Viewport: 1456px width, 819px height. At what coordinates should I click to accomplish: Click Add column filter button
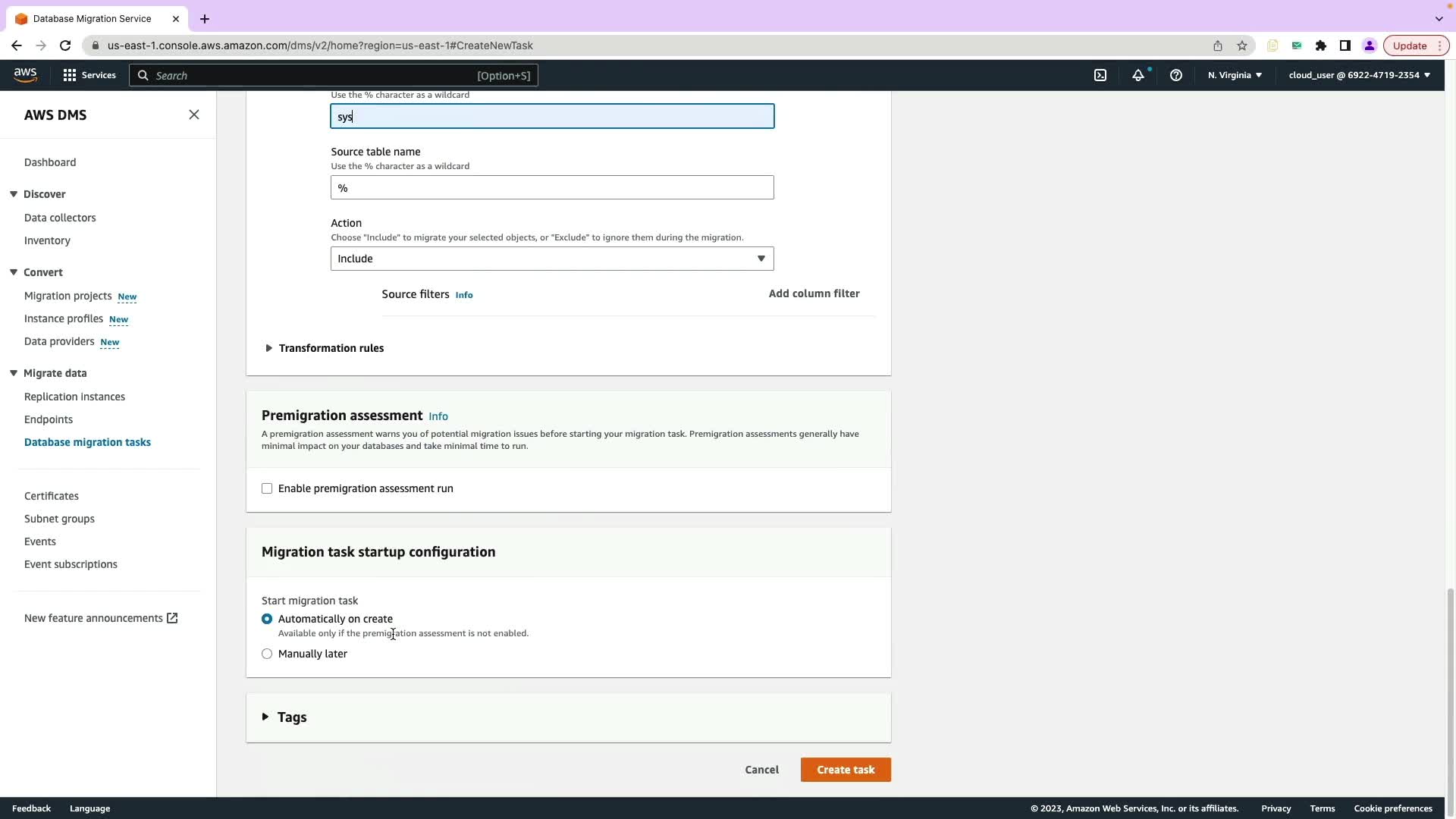tap(814, 293)
